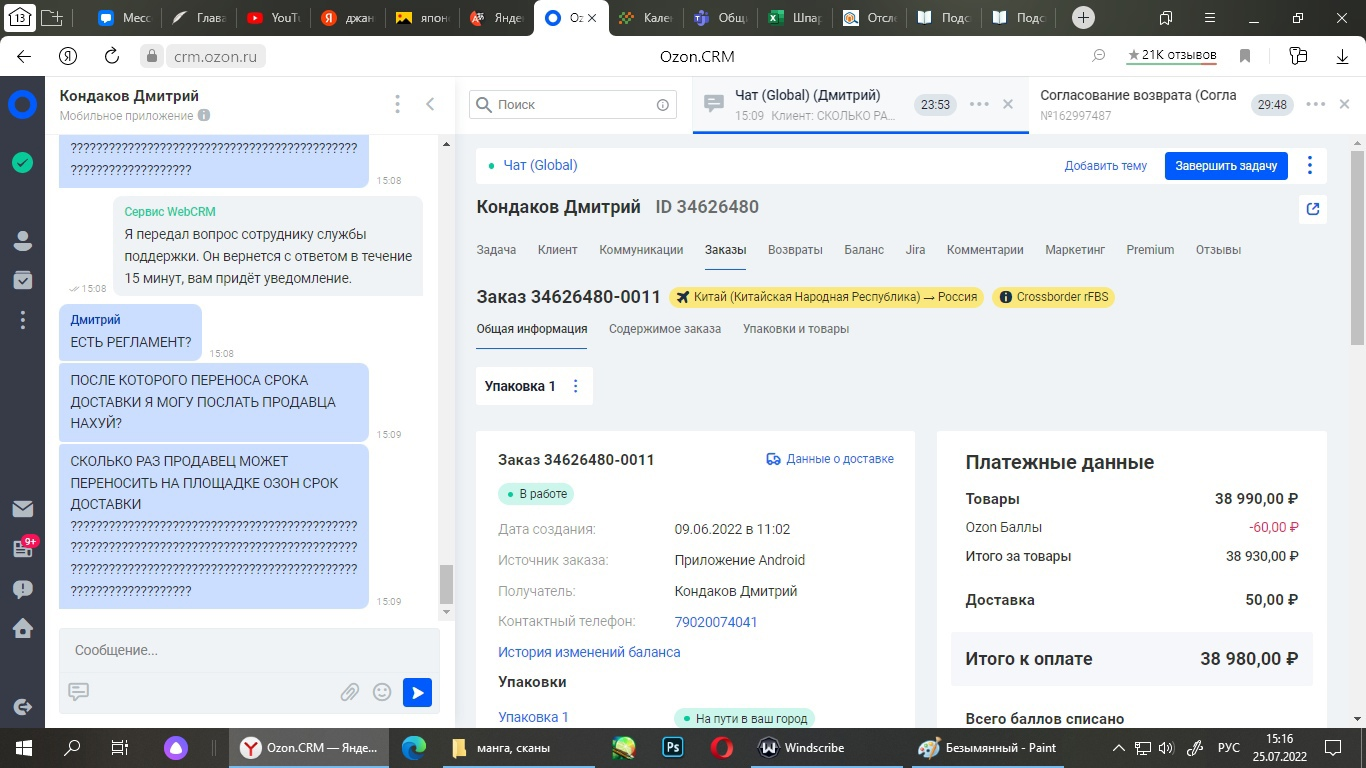The width and height of the screenshot is (1366, 768).
Task: Close the Чат (Global) (Дмитрий) task tab
Action: [x=1008, y=104]
